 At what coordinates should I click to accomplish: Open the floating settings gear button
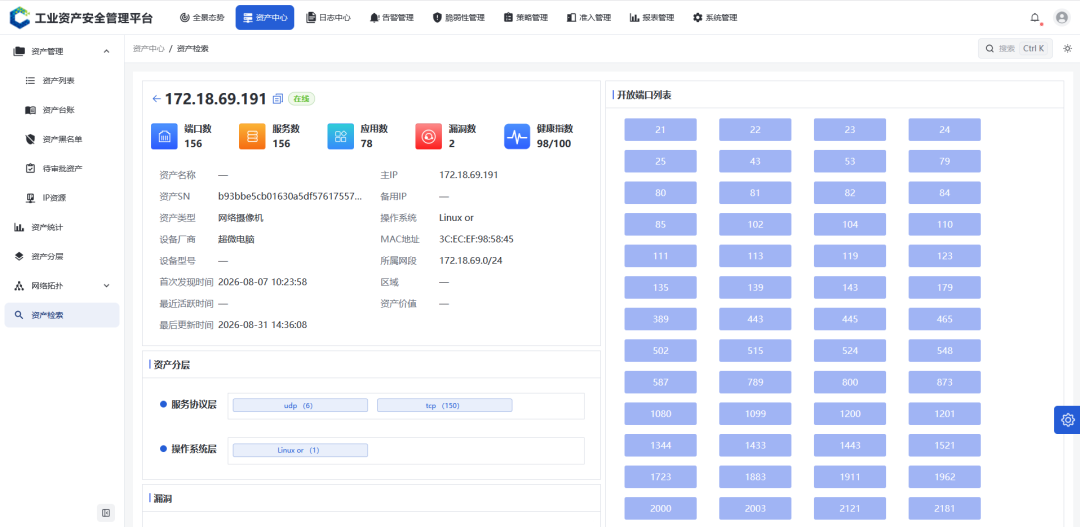click(x=1067, y=420)
